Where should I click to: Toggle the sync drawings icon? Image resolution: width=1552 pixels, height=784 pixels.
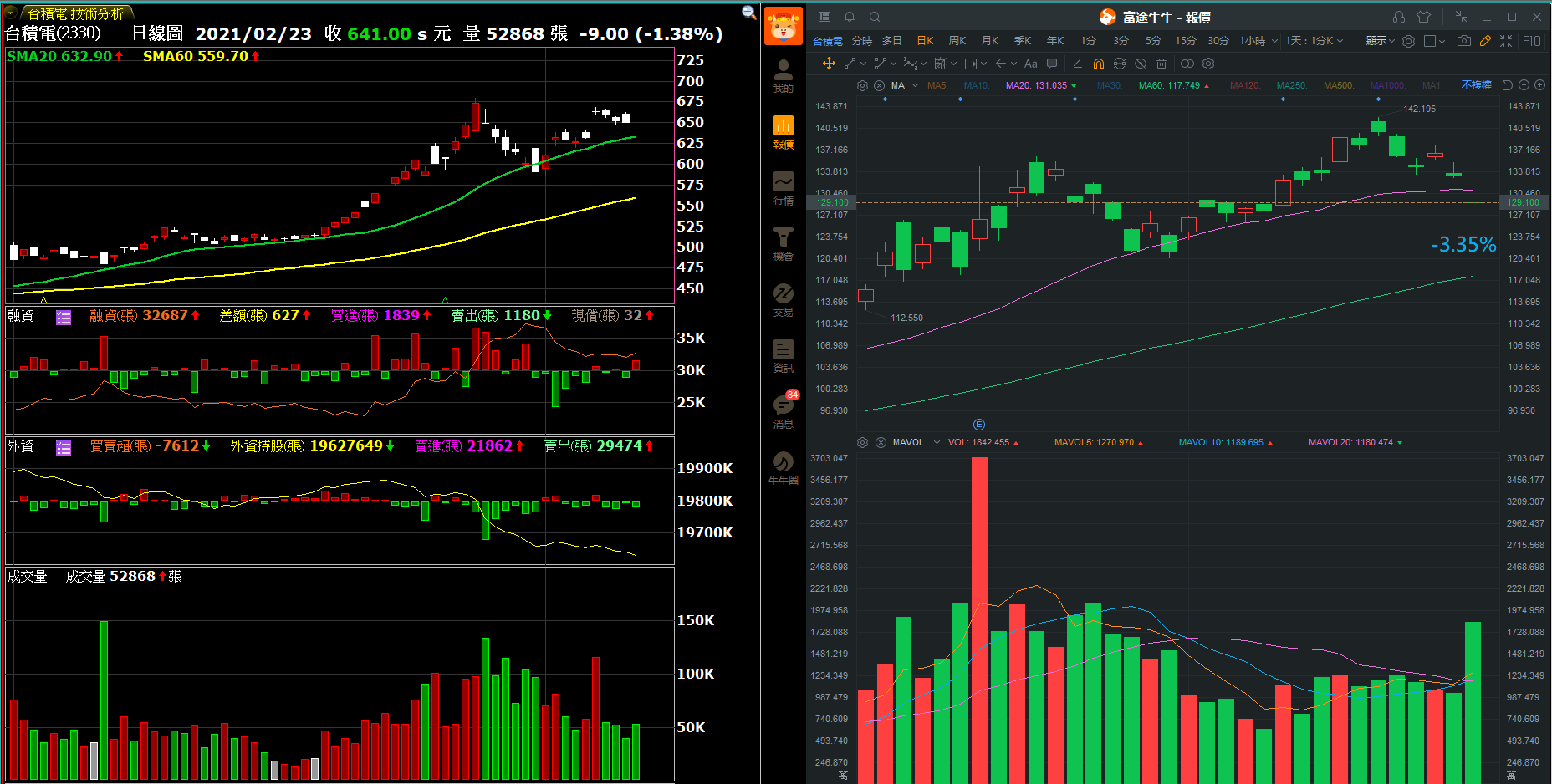pos(1120,64)
